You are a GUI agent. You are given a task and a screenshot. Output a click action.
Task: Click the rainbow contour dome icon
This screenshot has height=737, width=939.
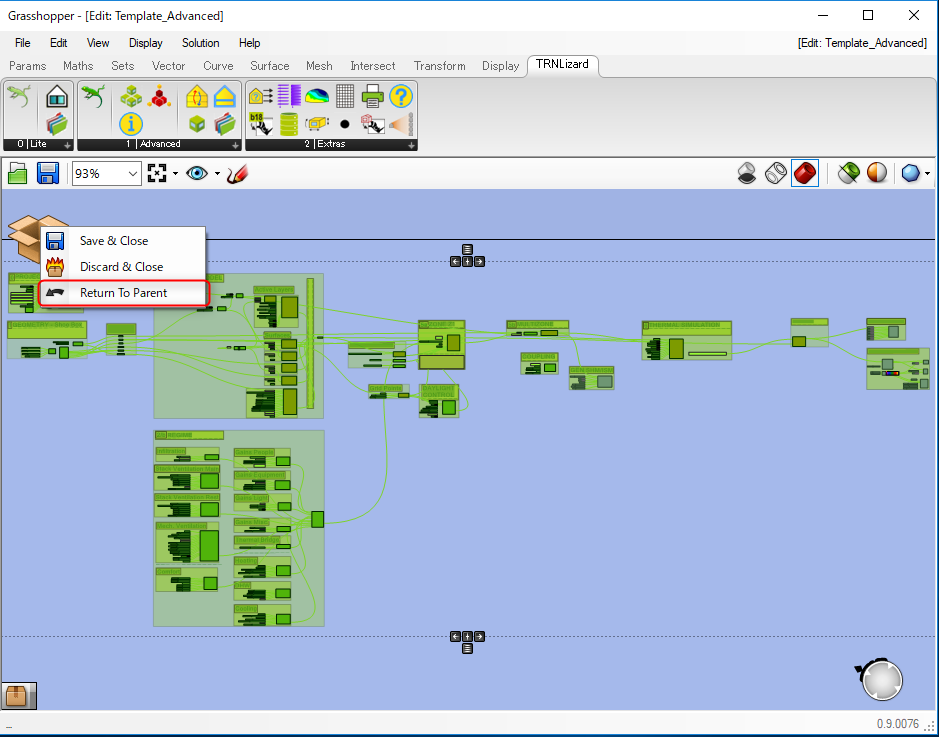tap(317, 96)
